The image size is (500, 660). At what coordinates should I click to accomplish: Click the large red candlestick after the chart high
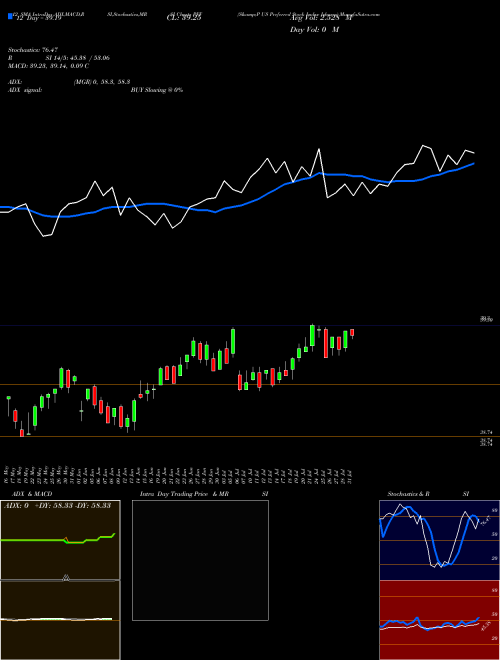click(x=326, y=343)
